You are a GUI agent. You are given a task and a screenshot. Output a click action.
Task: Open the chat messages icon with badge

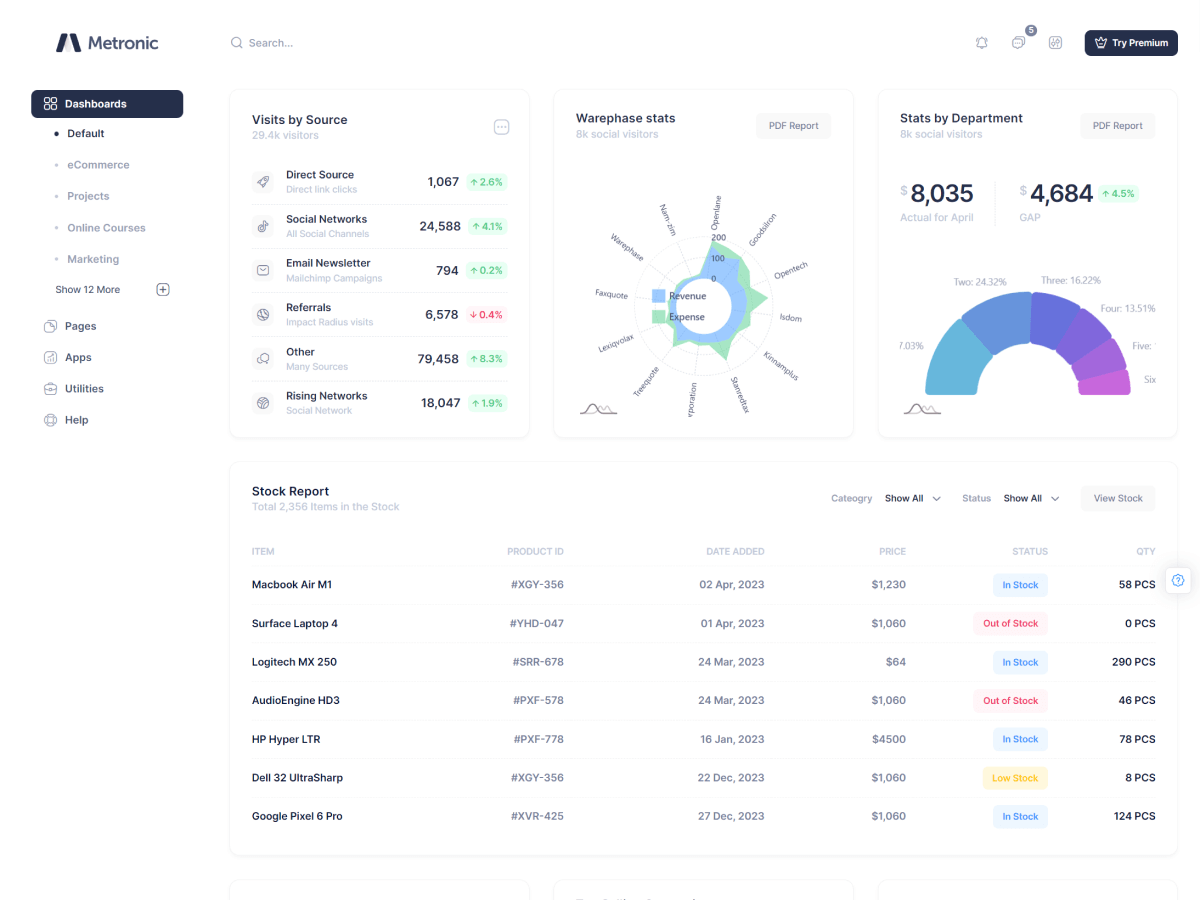pyautogui.click(x=1018, y=43)
